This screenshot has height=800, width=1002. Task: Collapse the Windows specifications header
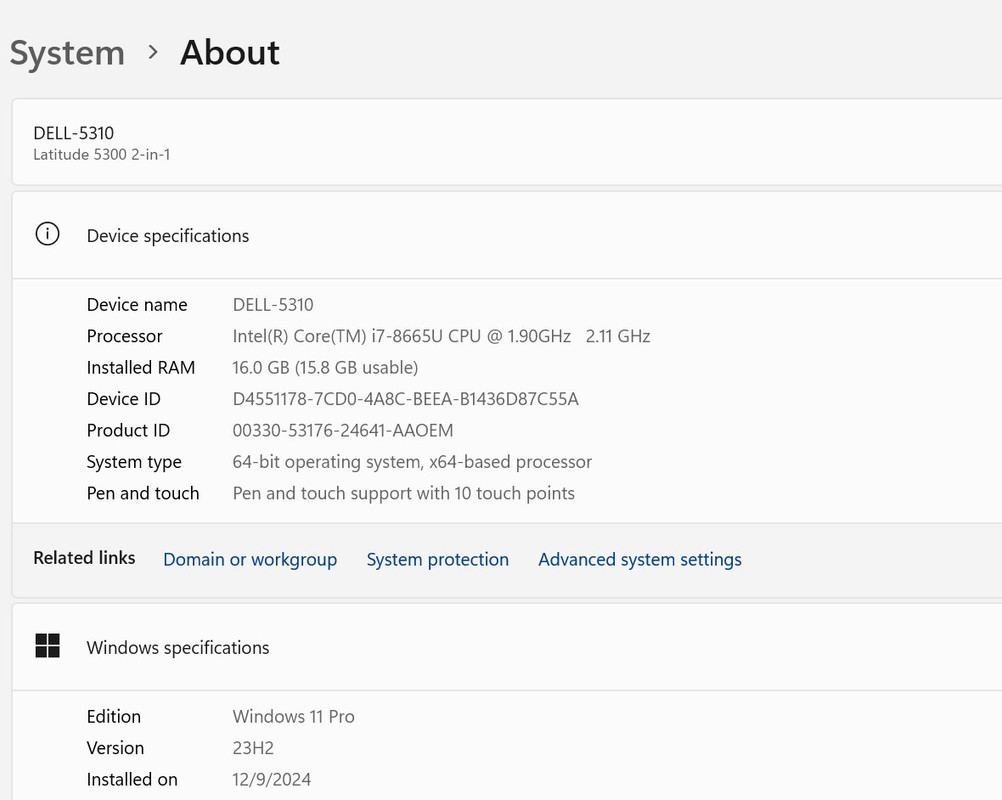[x=507, y=647]
